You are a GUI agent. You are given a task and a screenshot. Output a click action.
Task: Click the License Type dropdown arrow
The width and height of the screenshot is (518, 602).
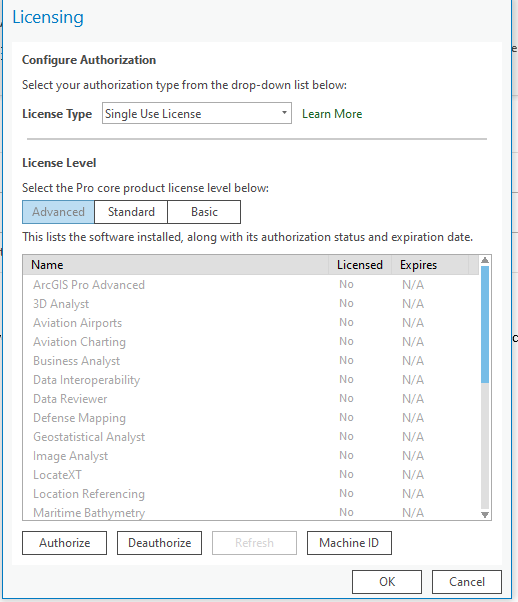tap(284, 113)
